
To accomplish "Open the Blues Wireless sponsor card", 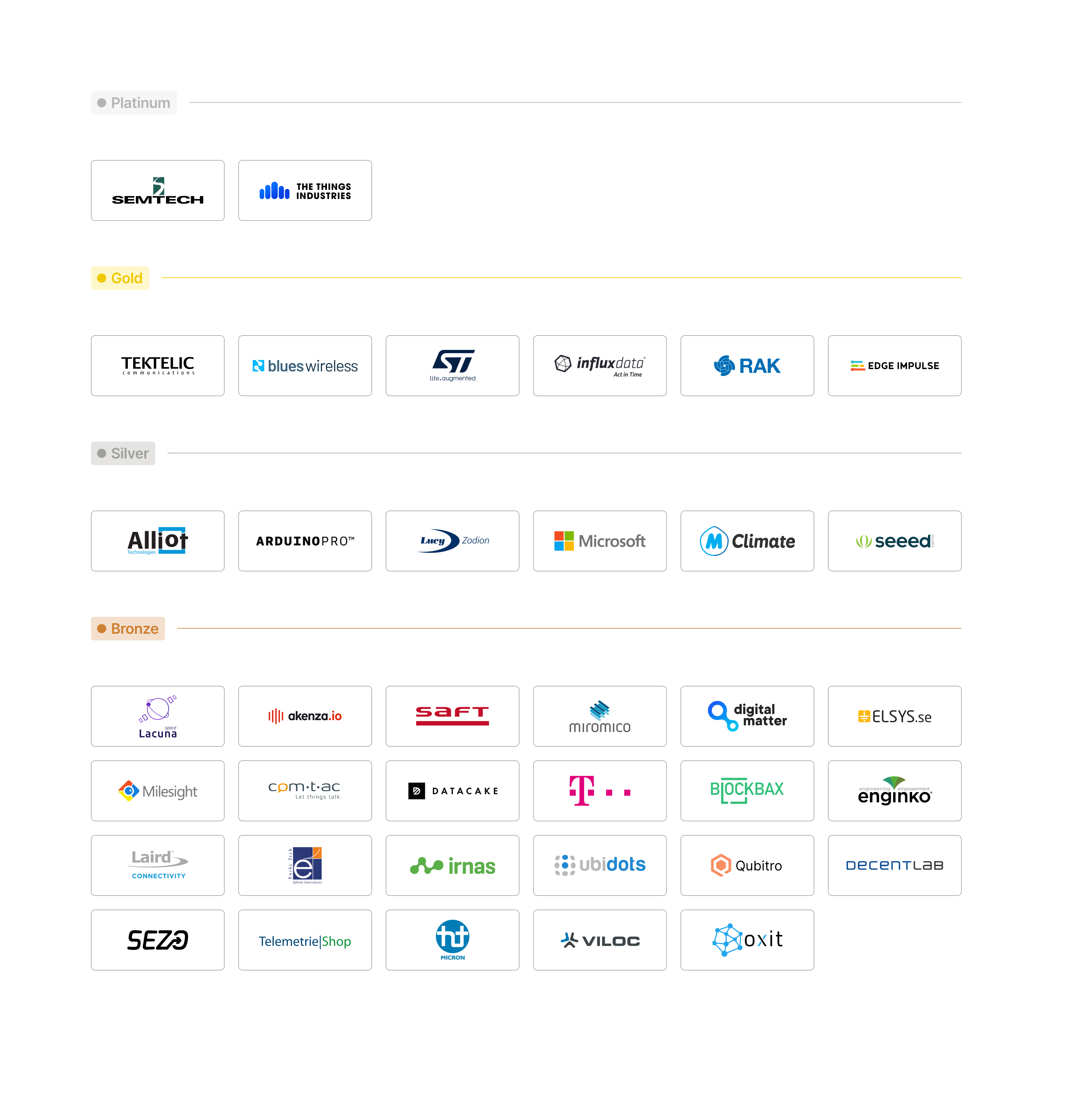I will pyautogui.click(x=305, y=365).
